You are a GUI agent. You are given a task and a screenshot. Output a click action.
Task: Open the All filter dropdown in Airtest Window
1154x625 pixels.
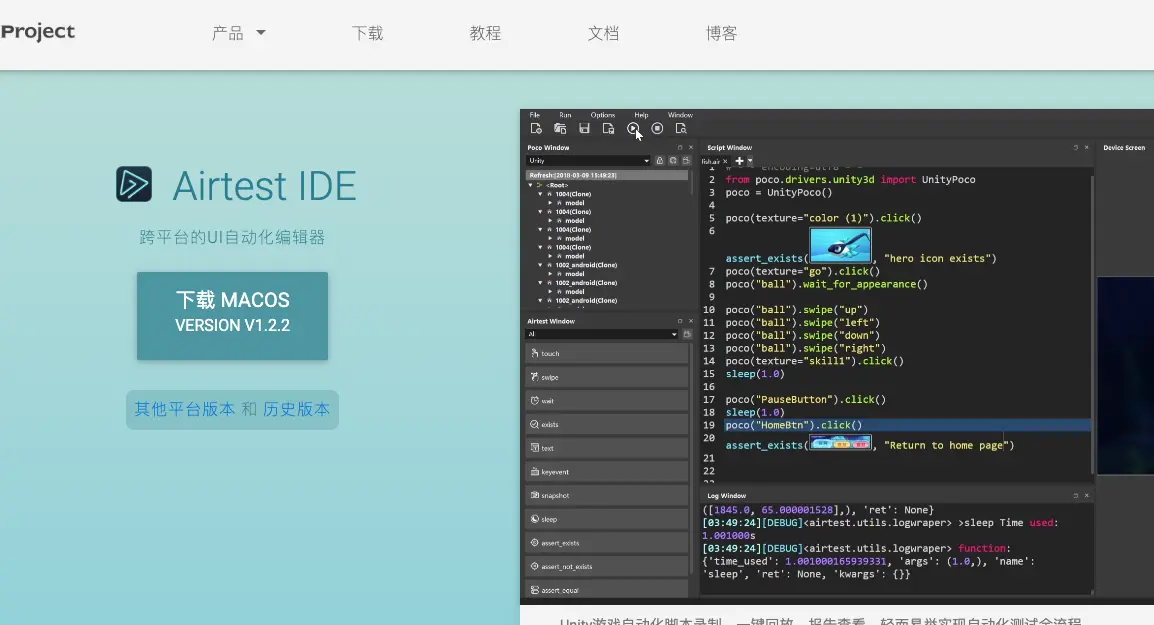602,334
